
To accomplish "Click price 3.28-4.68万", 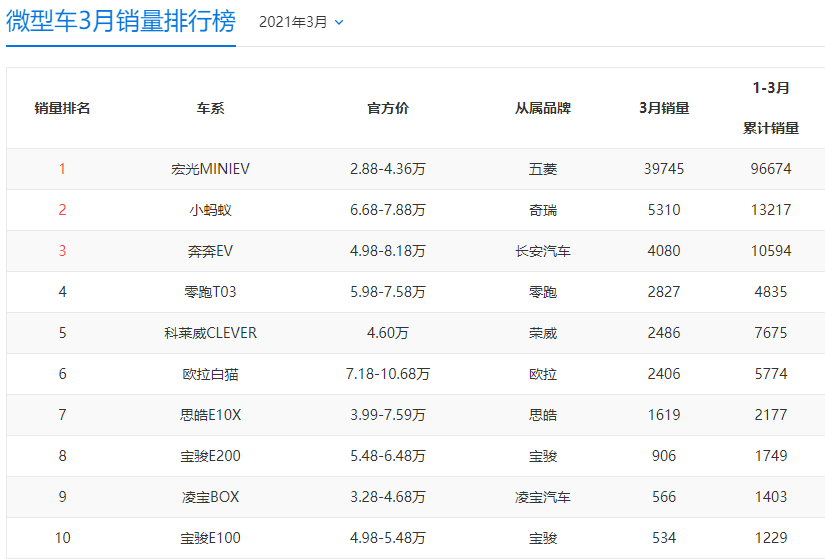I will (388, 497).
